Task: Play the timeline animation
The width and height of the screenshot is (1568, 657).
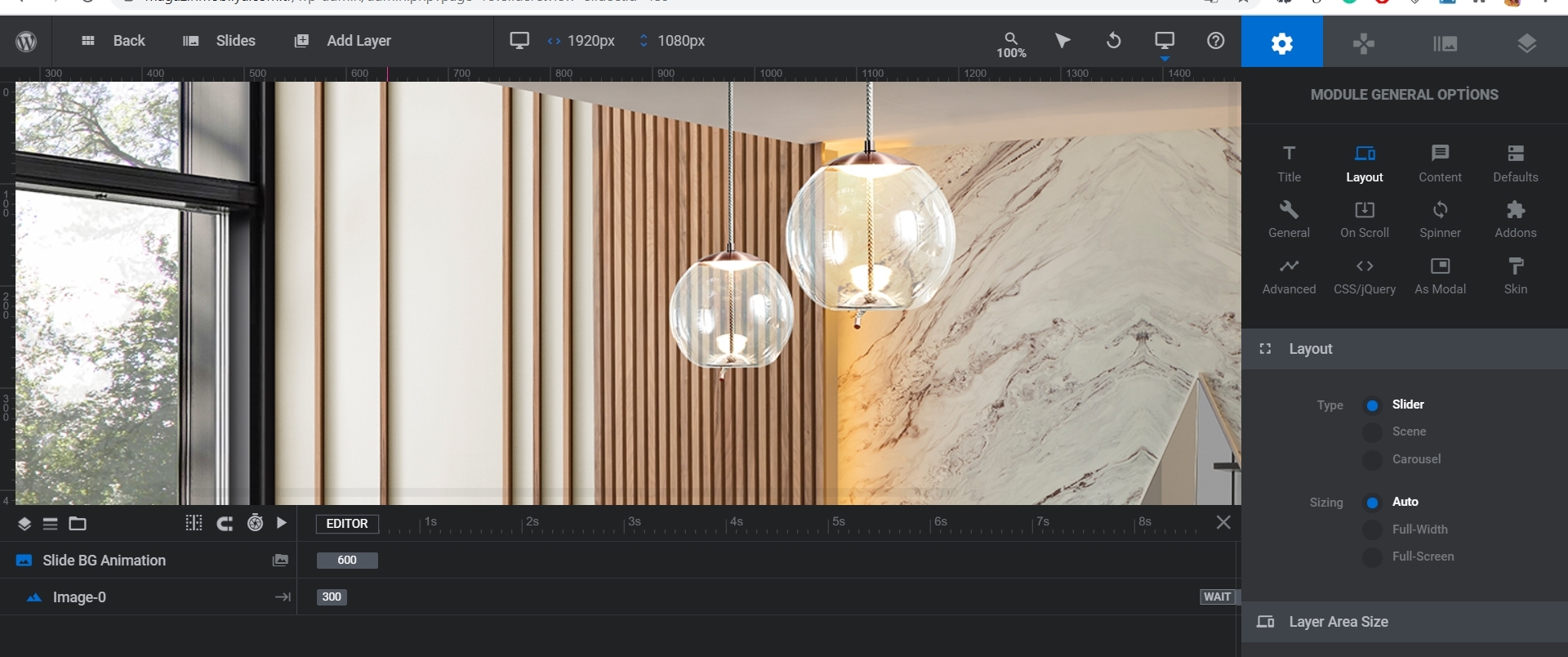Action: tap(282, 523)
